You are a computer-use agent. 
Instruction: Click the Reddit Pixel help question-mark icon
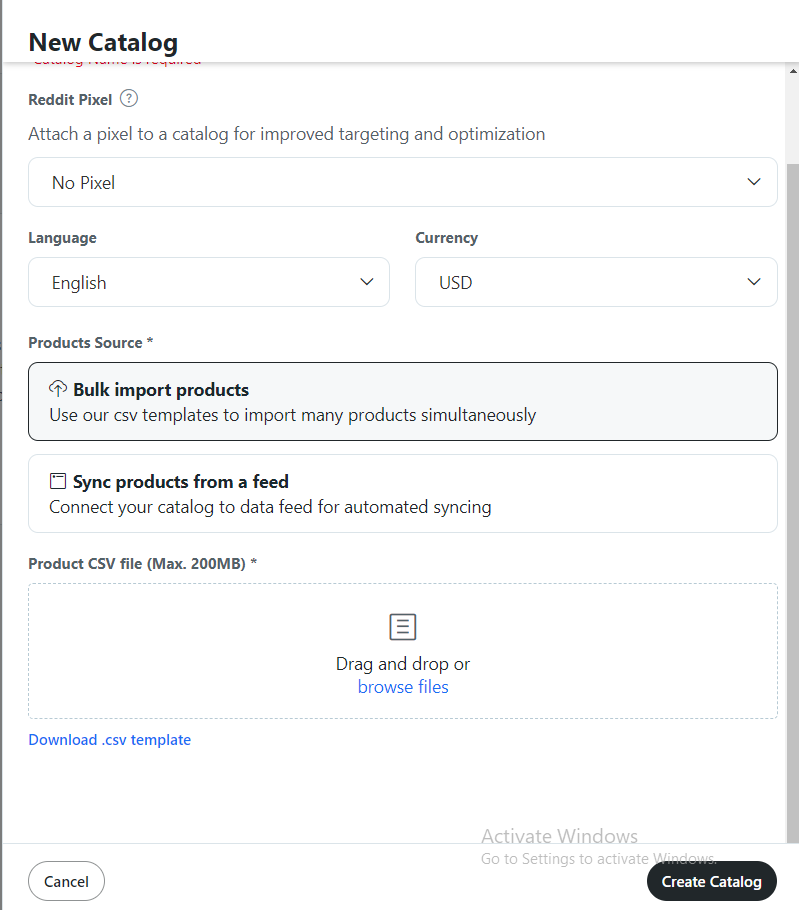click(128, 99)
